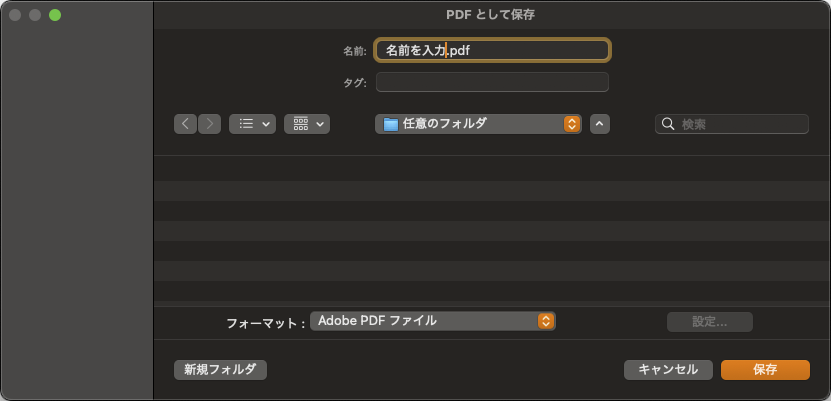Click the orange arrows on the format popup

546,321
